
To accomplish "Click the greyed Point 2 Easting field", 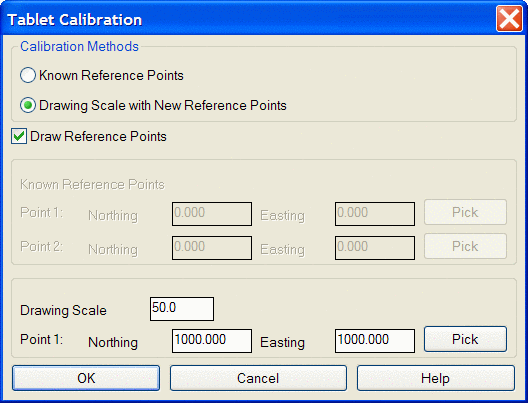I will 375,248.
